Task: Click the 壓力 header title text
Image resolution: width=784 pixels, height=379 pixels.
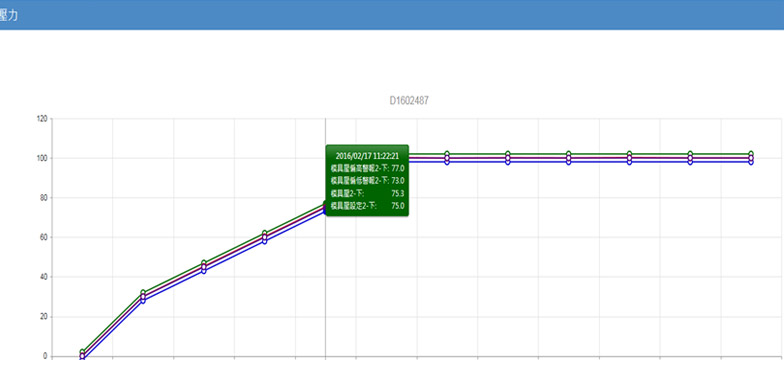Action: [x=9, y=15]
